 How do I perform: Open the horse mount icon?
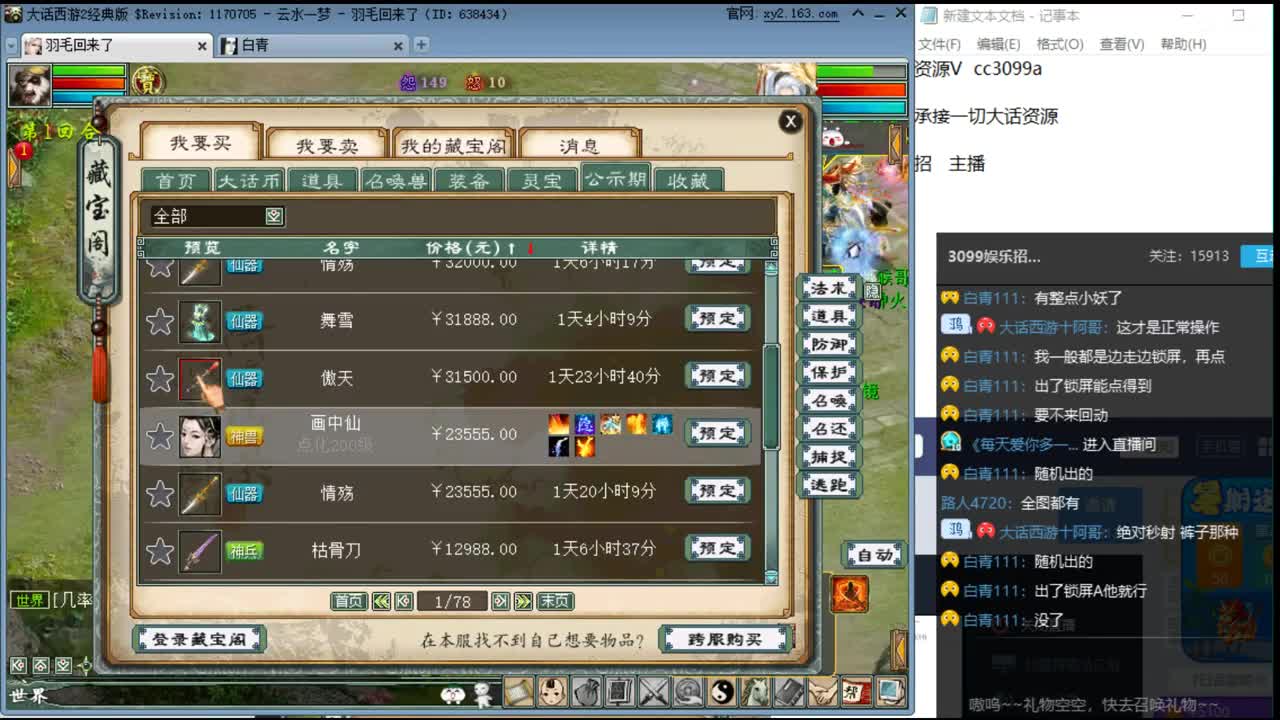click(x=755, y=691)
